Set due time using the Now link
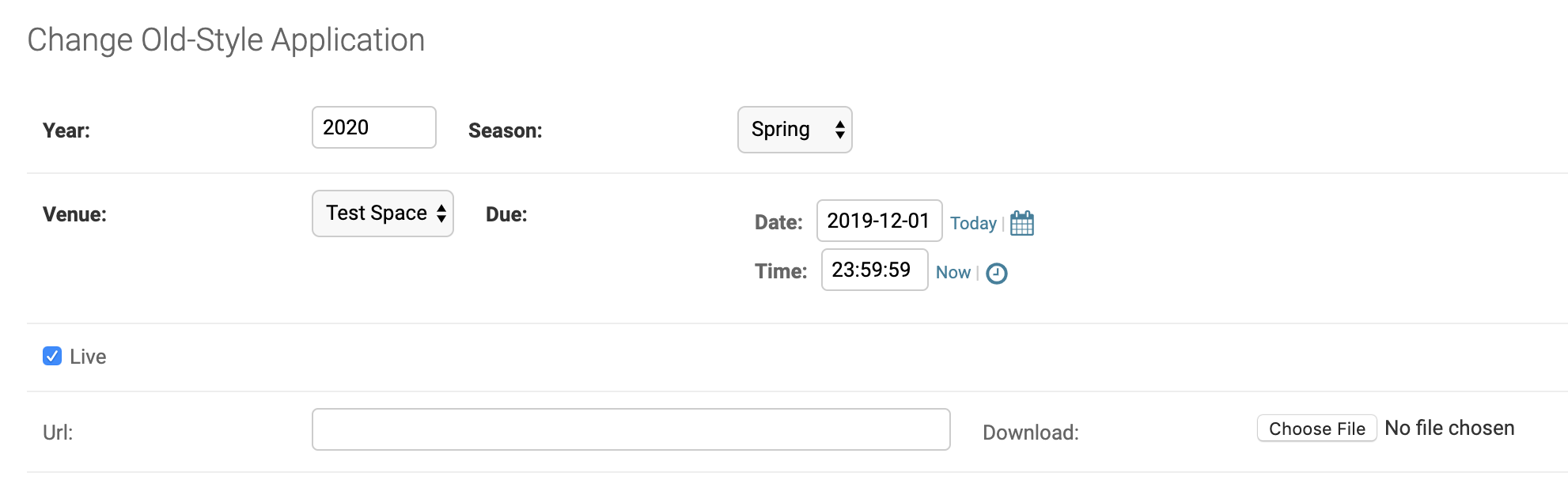 click(x=953, y=272)
